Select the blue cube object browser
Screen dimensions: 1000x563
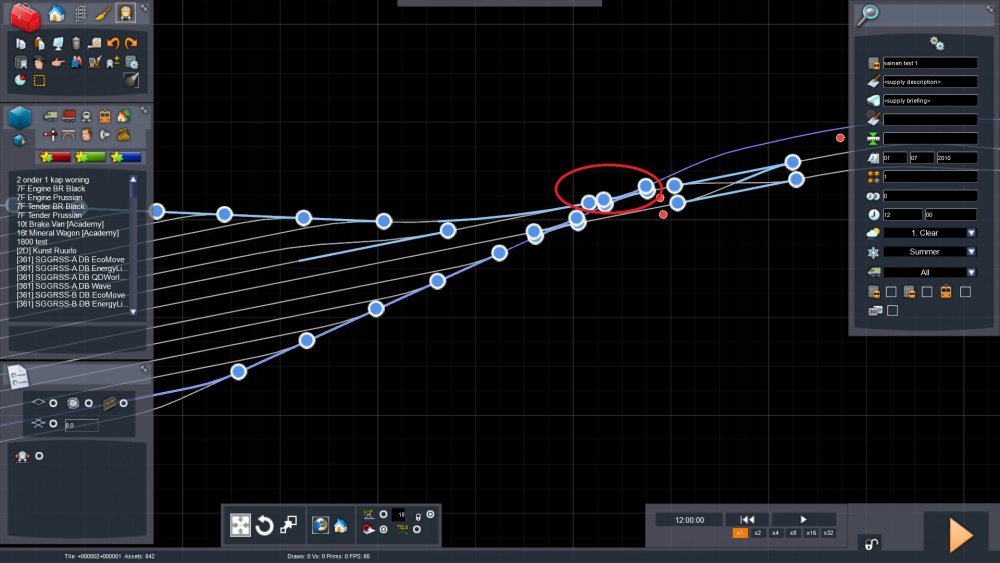point(20,118)
